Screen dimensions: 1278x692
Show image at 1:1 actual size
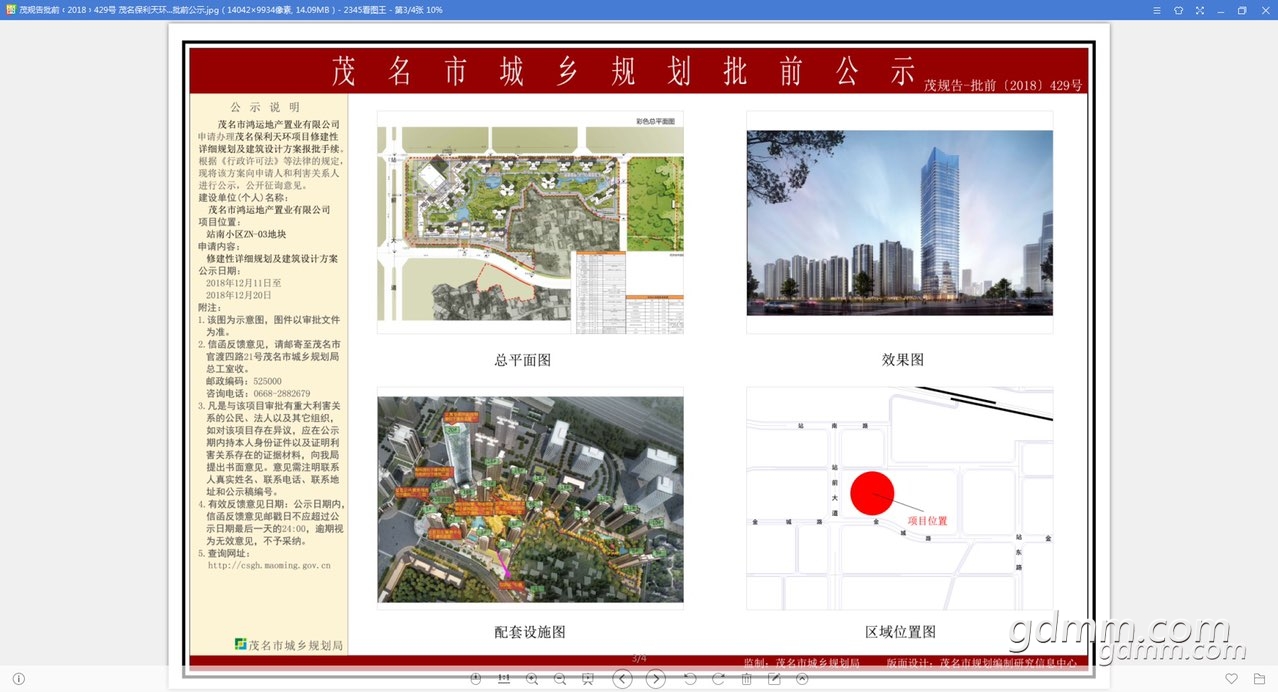pos(504,679)
